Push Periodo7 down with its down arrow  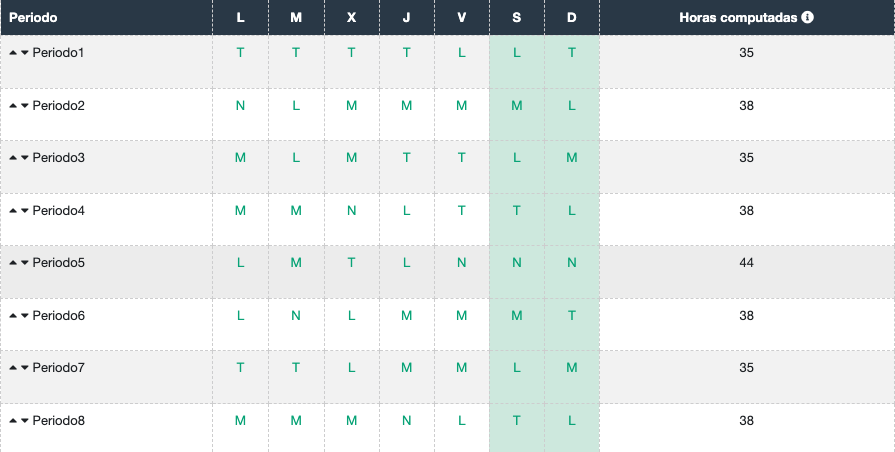click(25, 368)
